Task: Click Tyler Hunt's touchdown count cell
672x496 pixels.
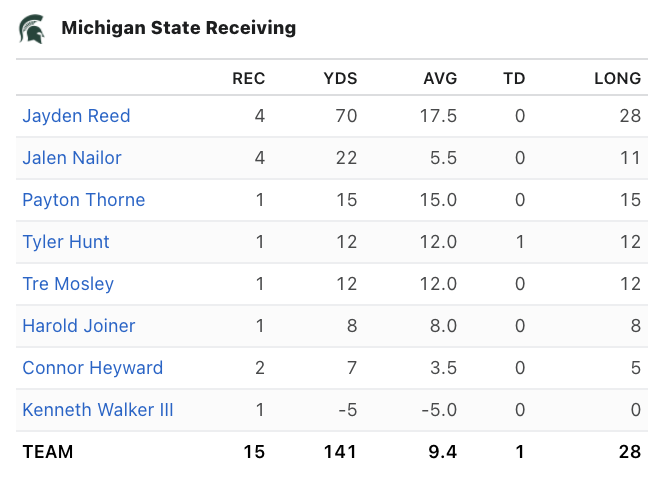Action: click(520, 242)
